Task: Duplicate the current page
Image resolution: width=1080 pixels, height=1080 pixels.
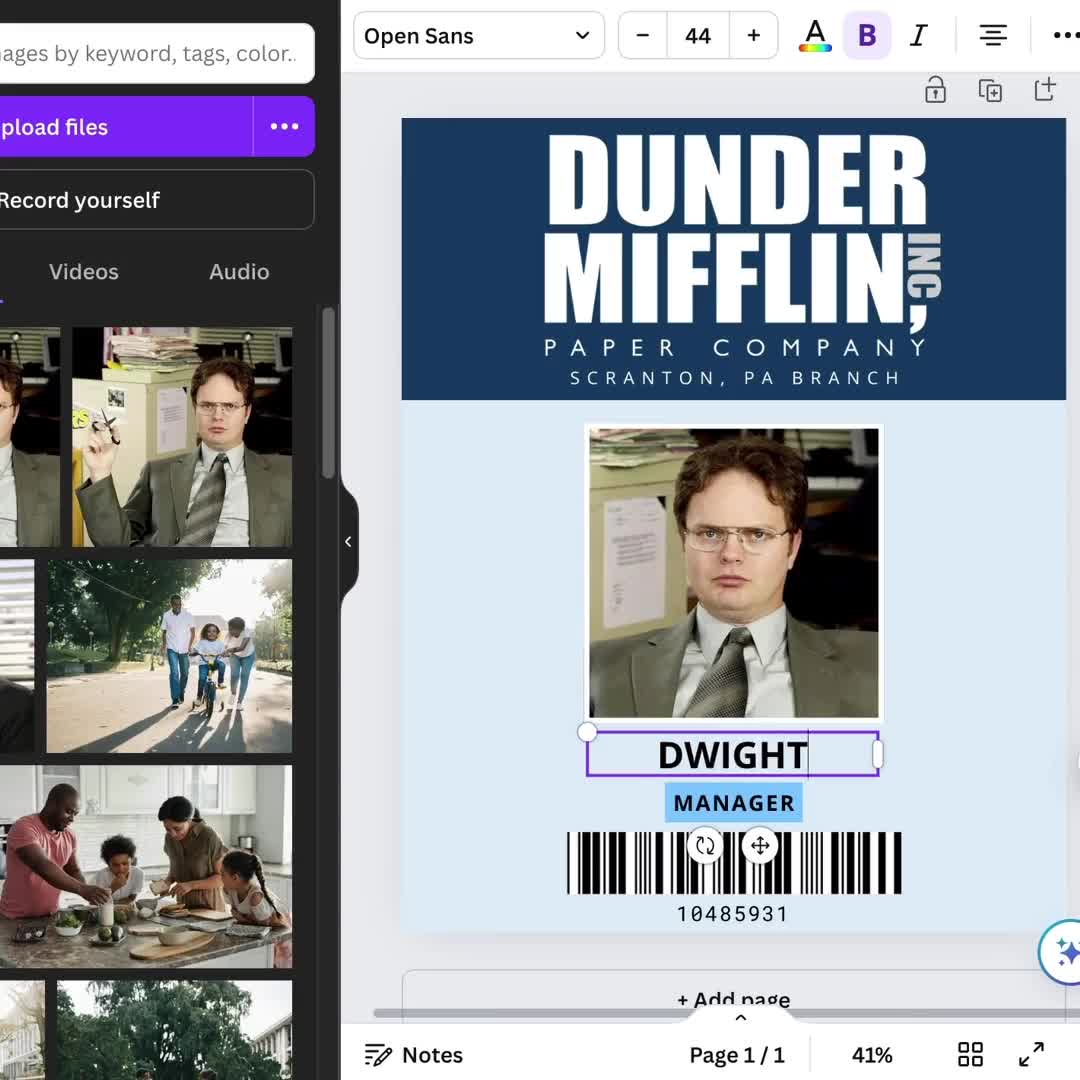Action: click(989, 89)
